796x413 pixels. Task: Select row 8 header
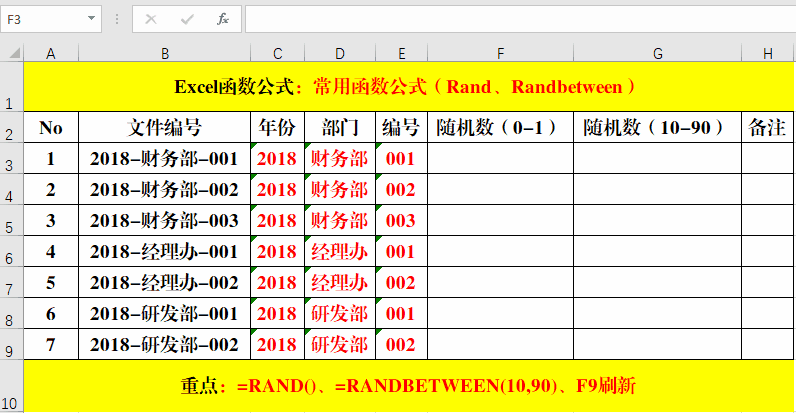(x=12, y=313)
